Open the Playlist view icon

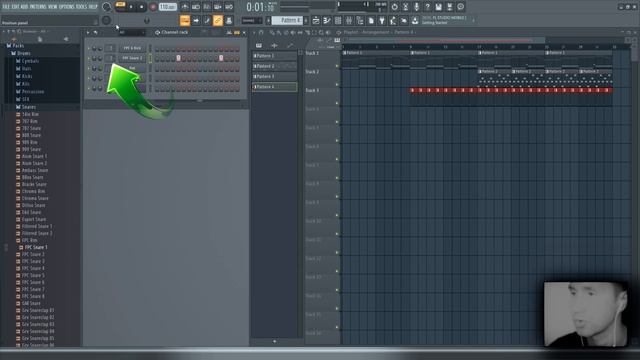pyautogui.click(x=316, y=20)
